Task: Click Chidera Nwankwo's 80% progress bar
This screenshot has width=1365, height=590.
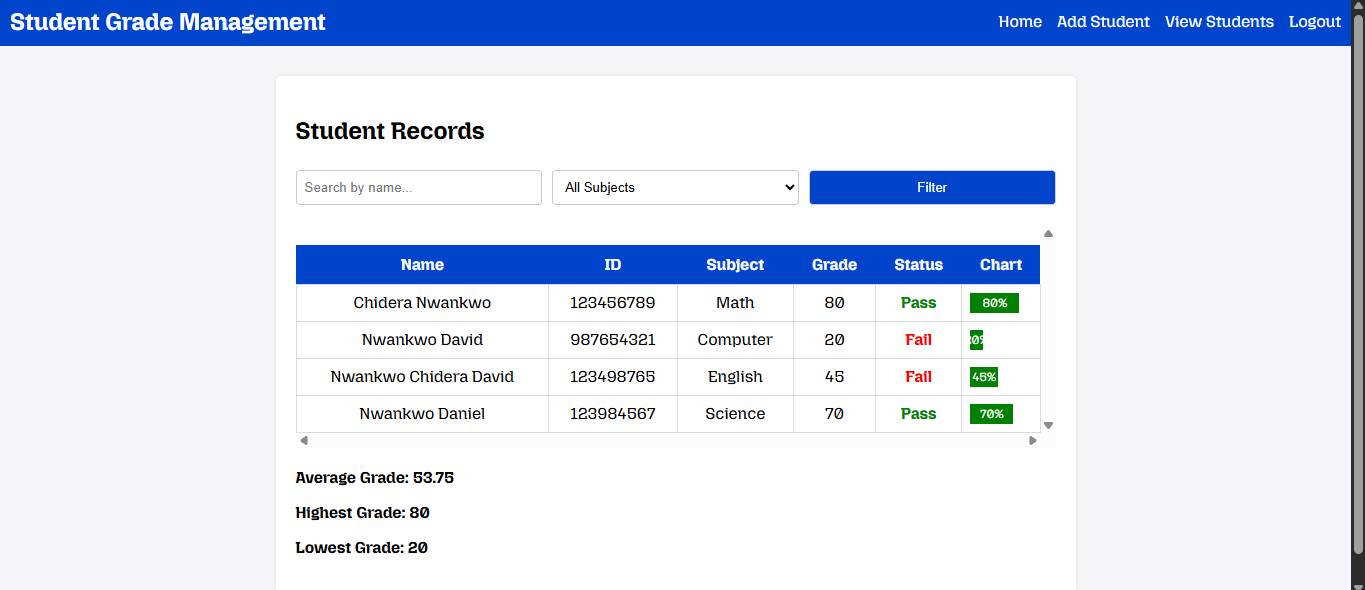Action: [993, 302]
